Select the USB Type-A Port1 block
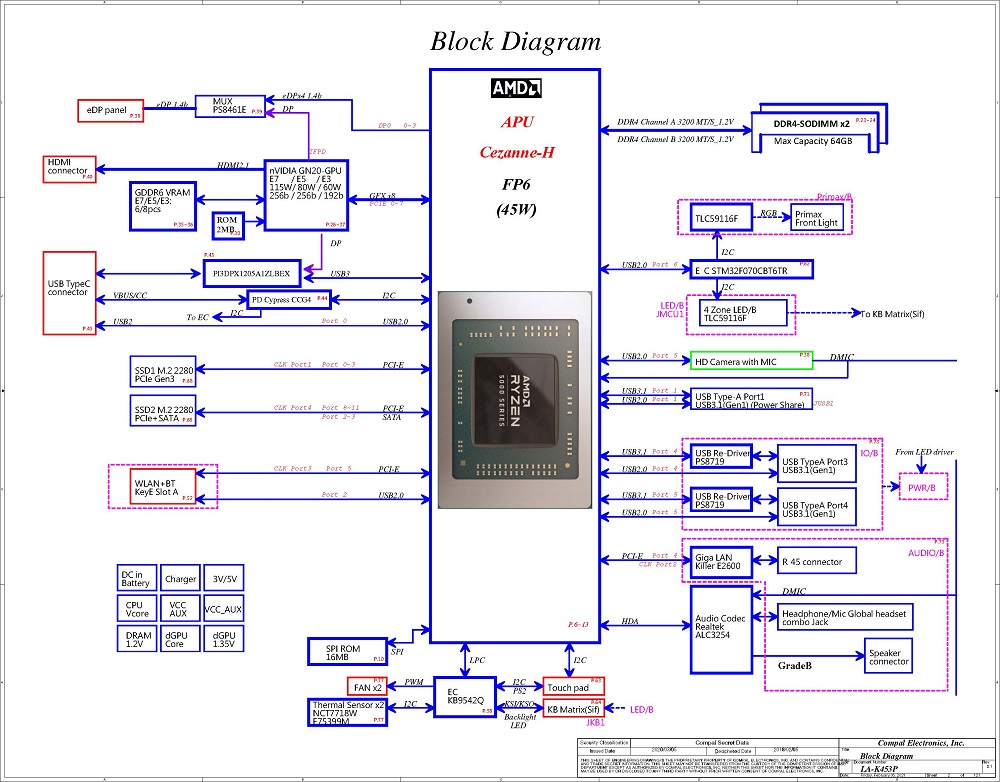Screen dimensions: 1000x782 point(752,400)
